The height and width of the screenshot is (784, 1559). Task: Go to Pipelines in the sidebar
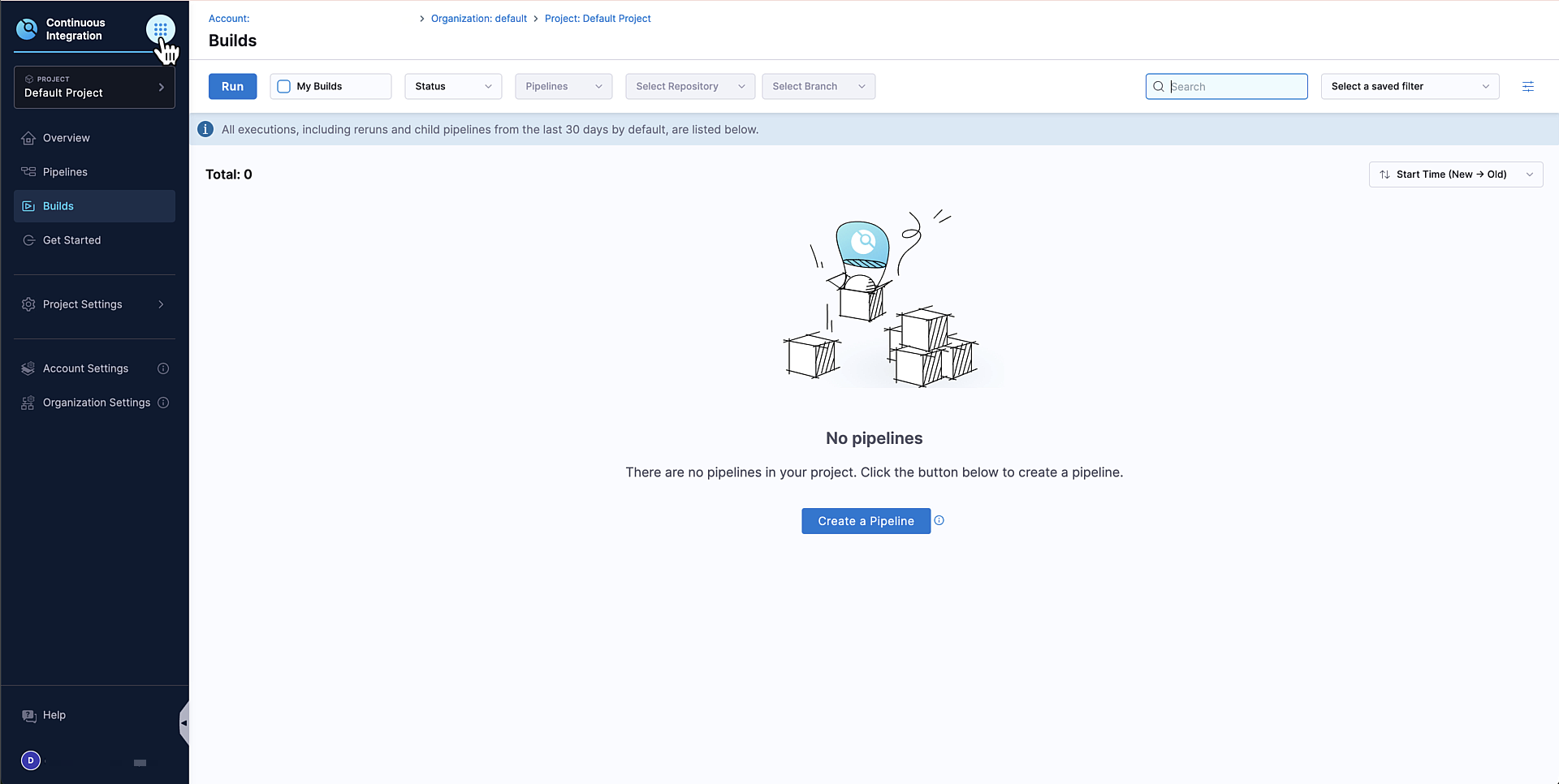coord(65,172)
